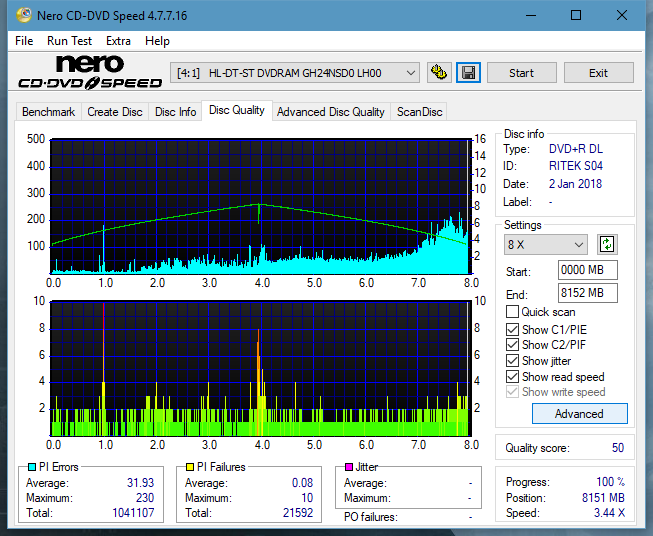Click the speed value 3.44 X
The height and width of the screenshot is (536, 653).
(x=609, y=513)
